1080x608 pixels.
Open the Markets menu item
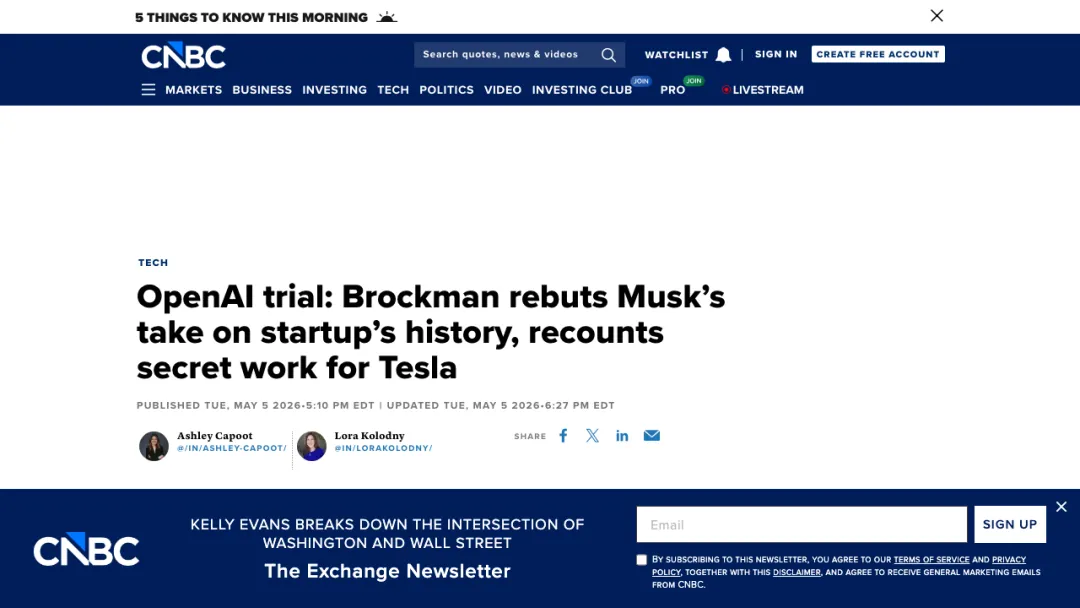(194, 90)
